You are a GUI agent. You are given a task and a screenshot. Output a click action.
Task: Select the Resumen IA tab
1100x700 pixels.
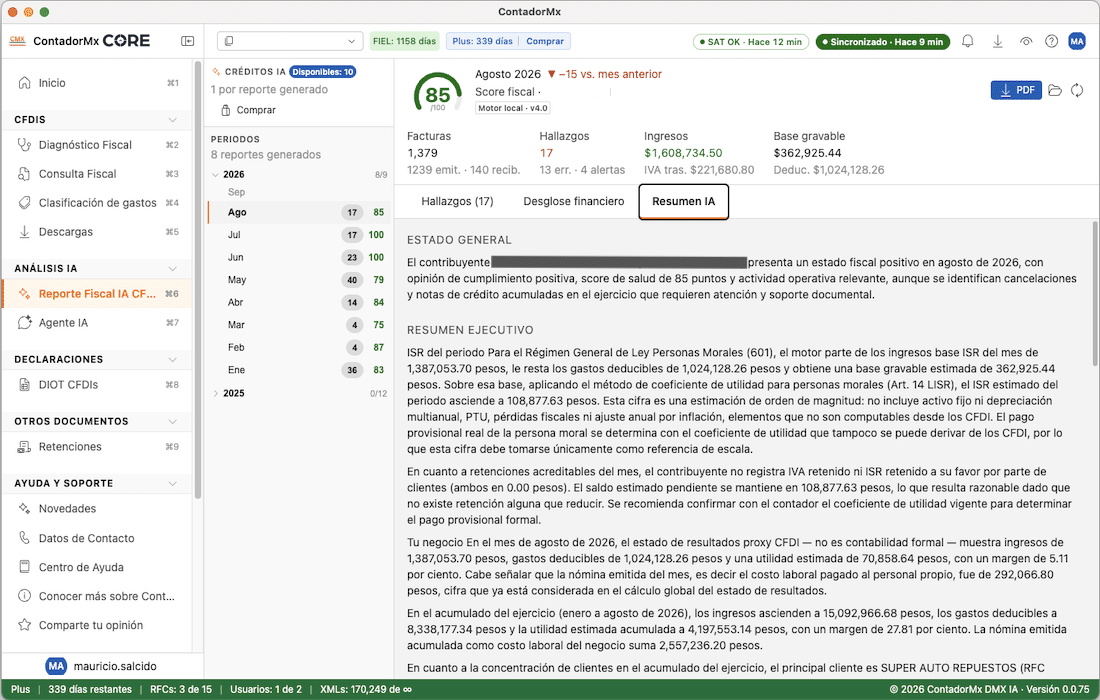683,201
